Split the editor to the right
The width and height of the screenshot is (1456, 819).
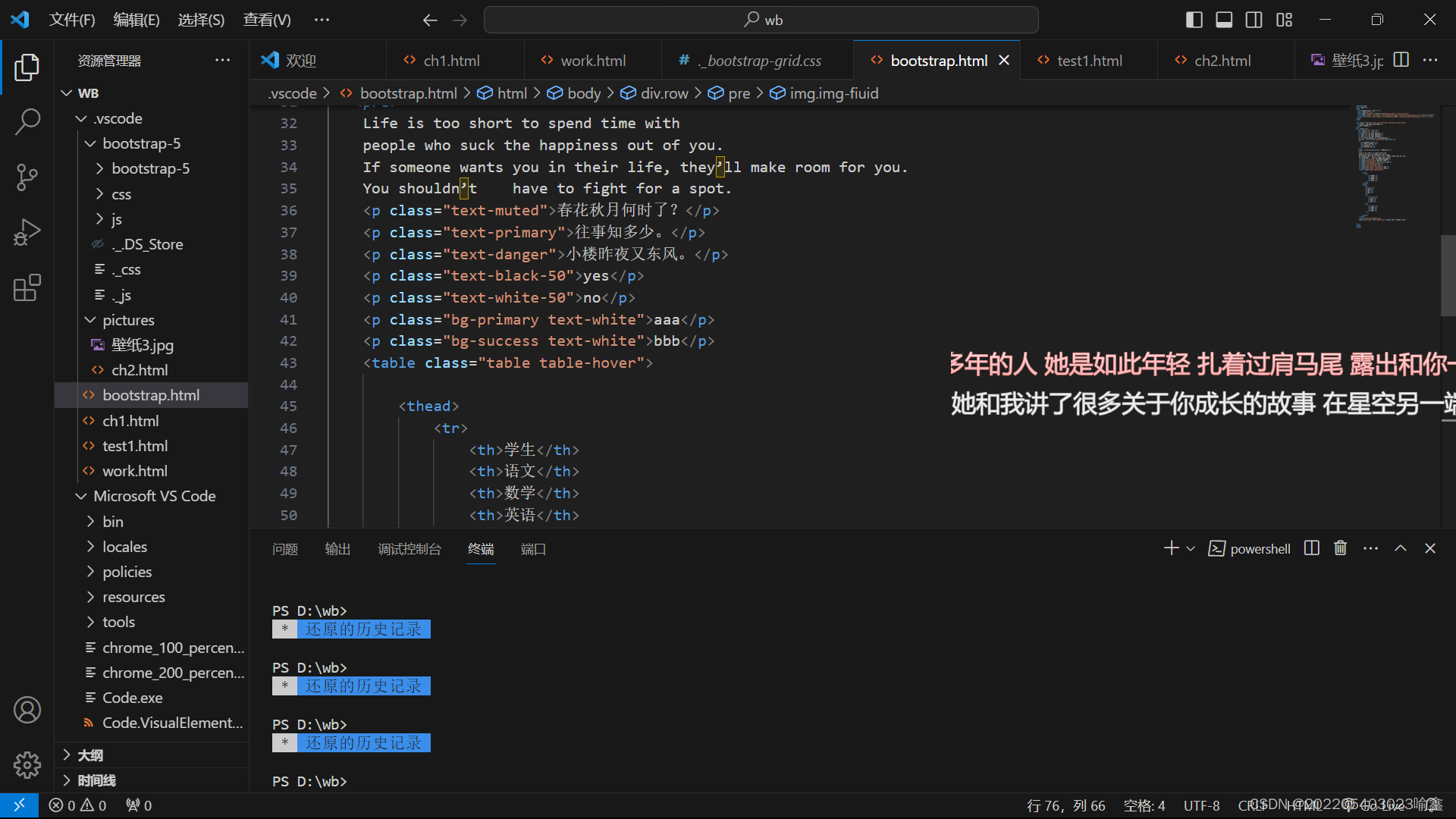tap(1401, 60)
